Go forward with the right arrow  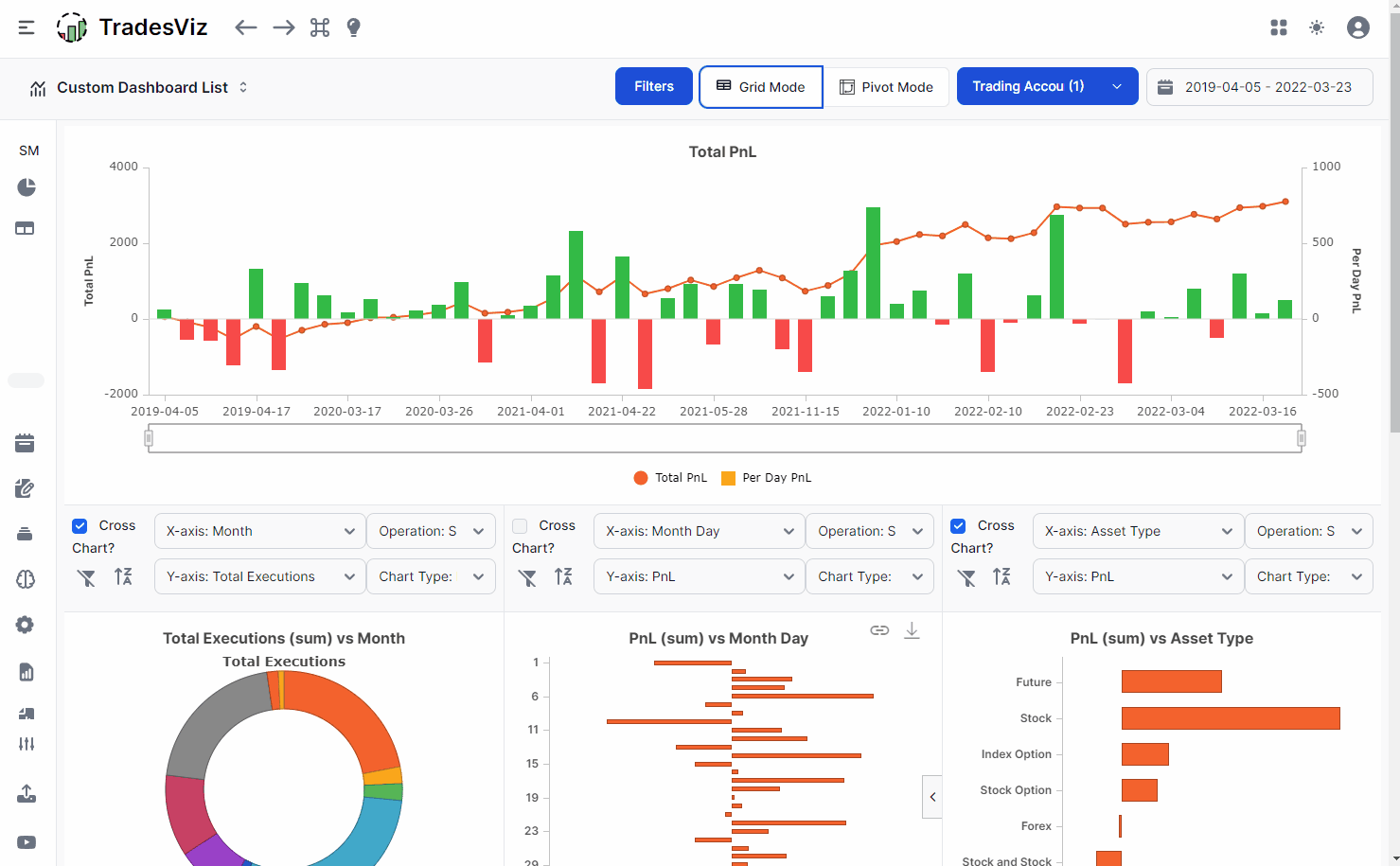[x=284, y=27]
